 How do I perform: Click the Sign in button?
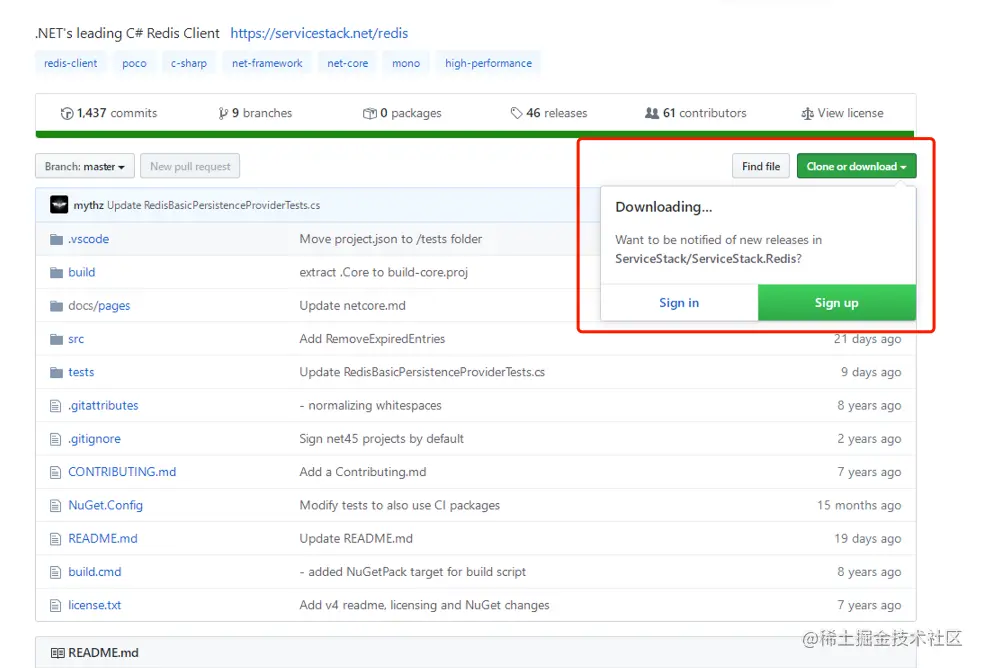tap(679, 303)
